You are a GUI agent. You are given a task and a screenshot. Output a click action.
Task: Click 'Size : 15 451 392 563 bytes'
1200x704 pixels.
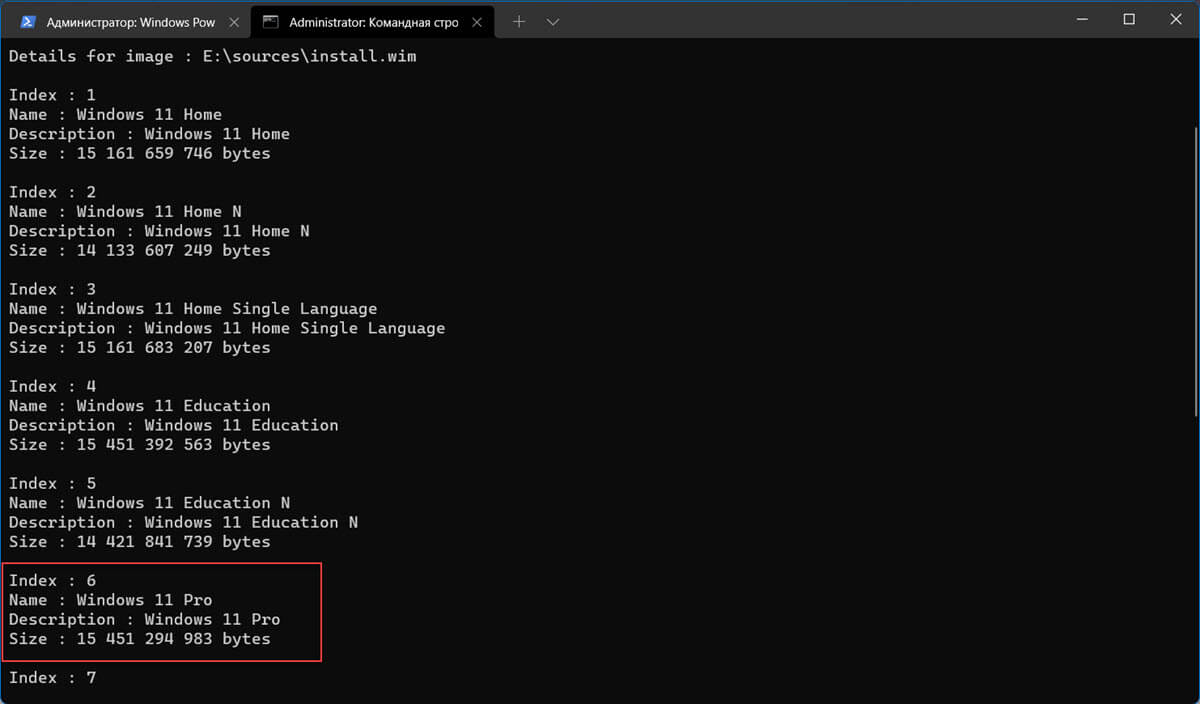(x=140, y=444)
